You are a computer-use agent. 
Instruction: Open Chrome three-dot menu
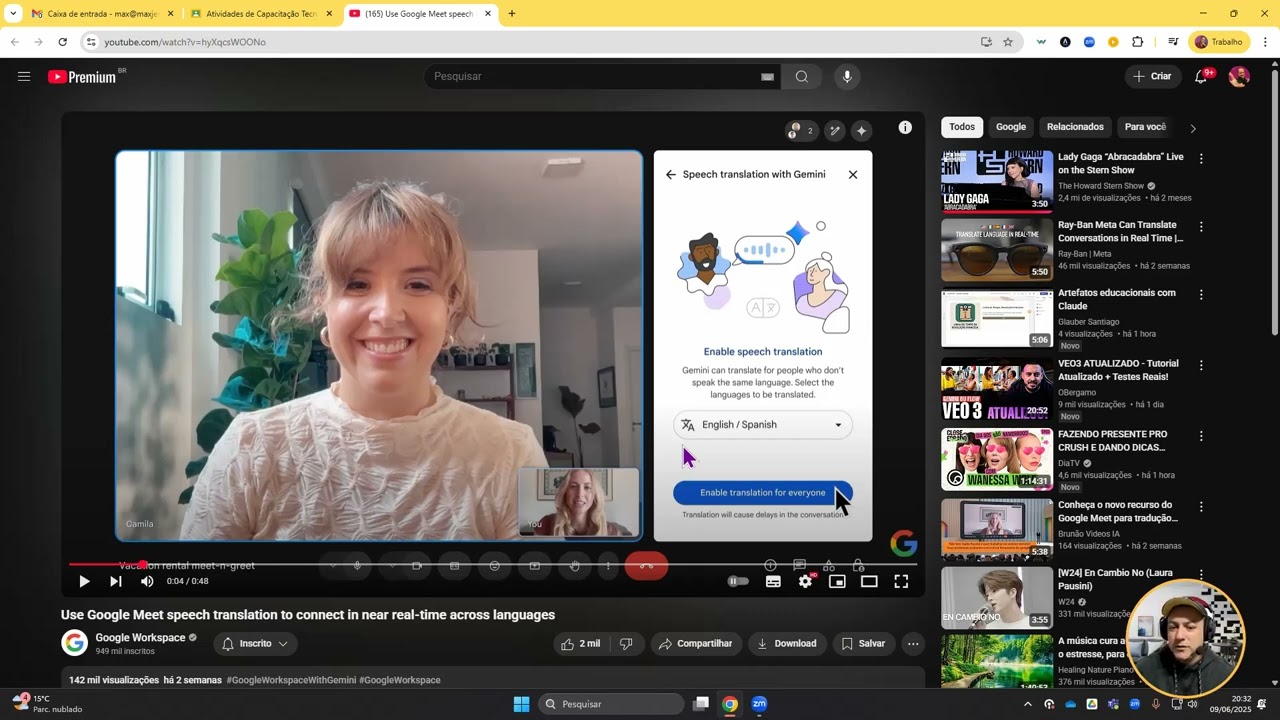pyautogui.click(x=1265, y=42)
